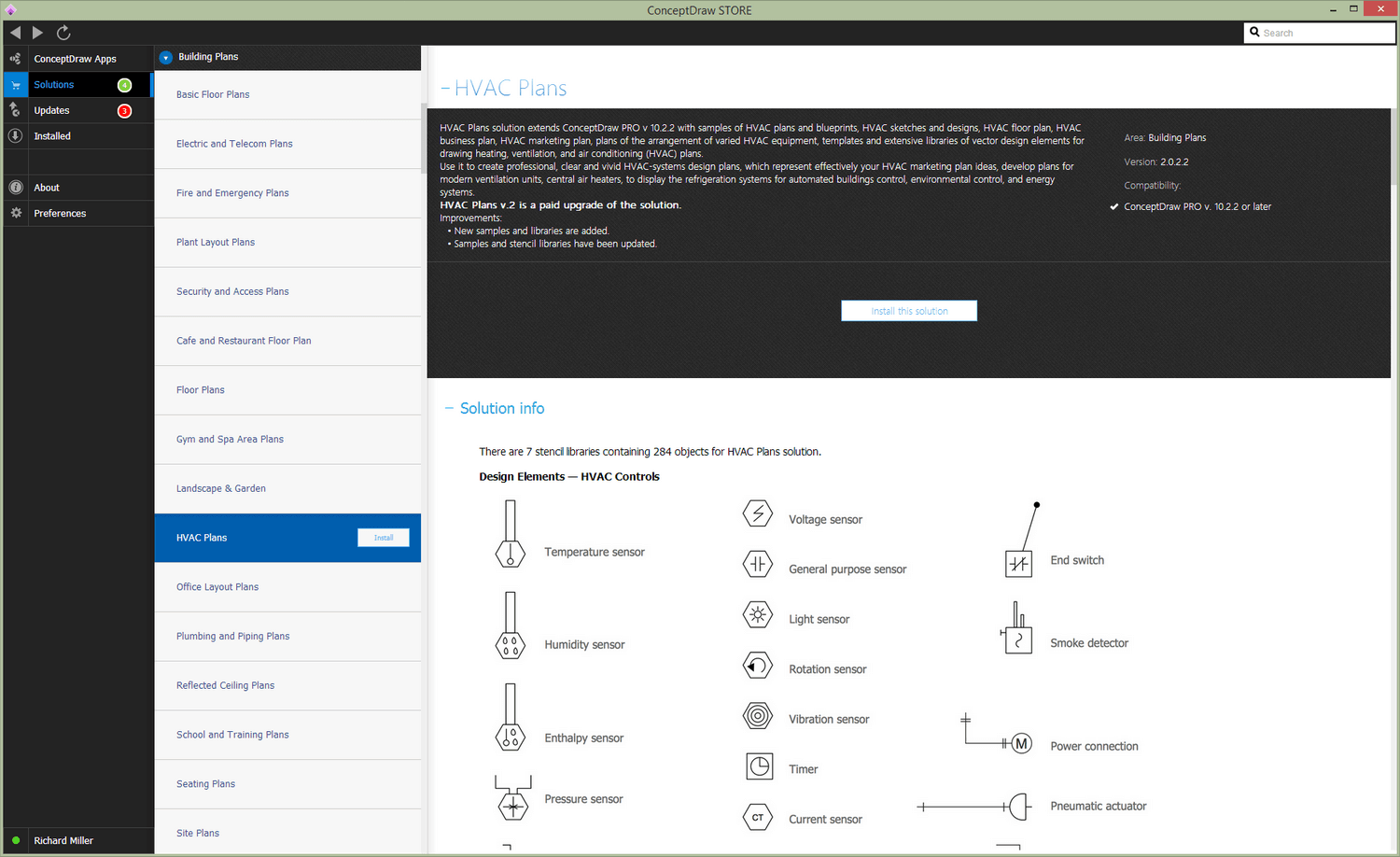
Task: Click the Rotation sensor symbol
Action: click(757, 666)
